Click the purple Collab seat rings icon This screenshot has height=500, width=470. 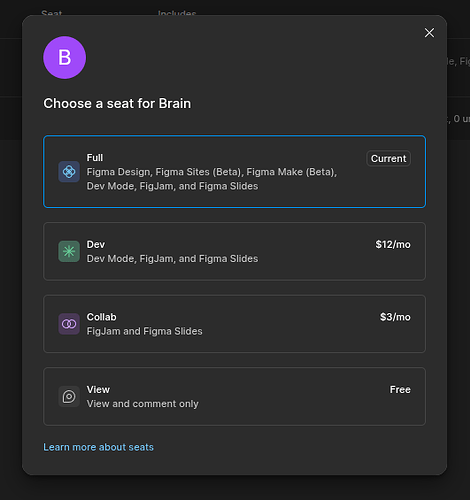pyautogui.click(x=69, y=324)
